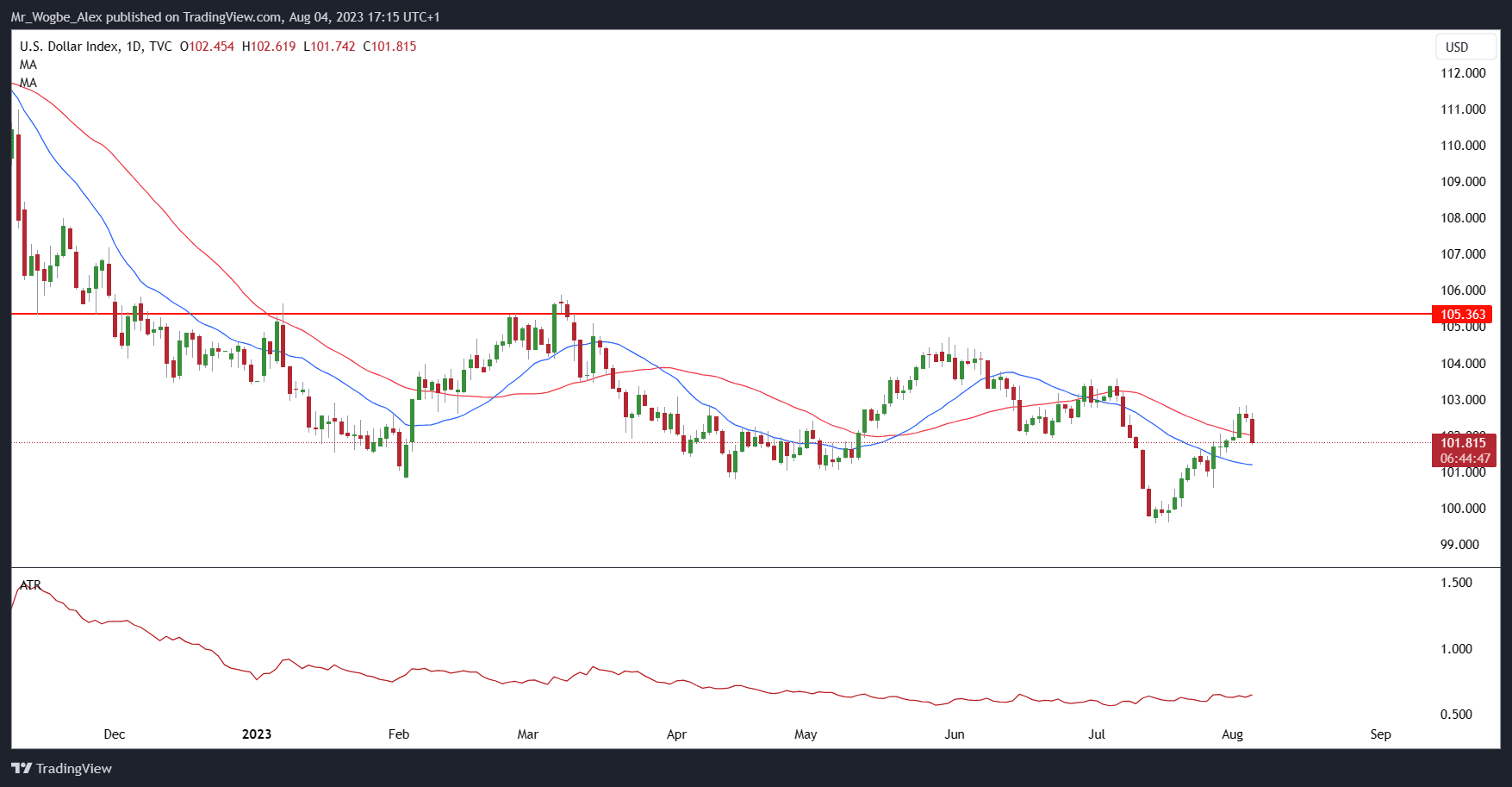This screenshot has height=787, width=1512.
Task: Click the 111.000 price scale value
Action: (x=1463, y=109)
